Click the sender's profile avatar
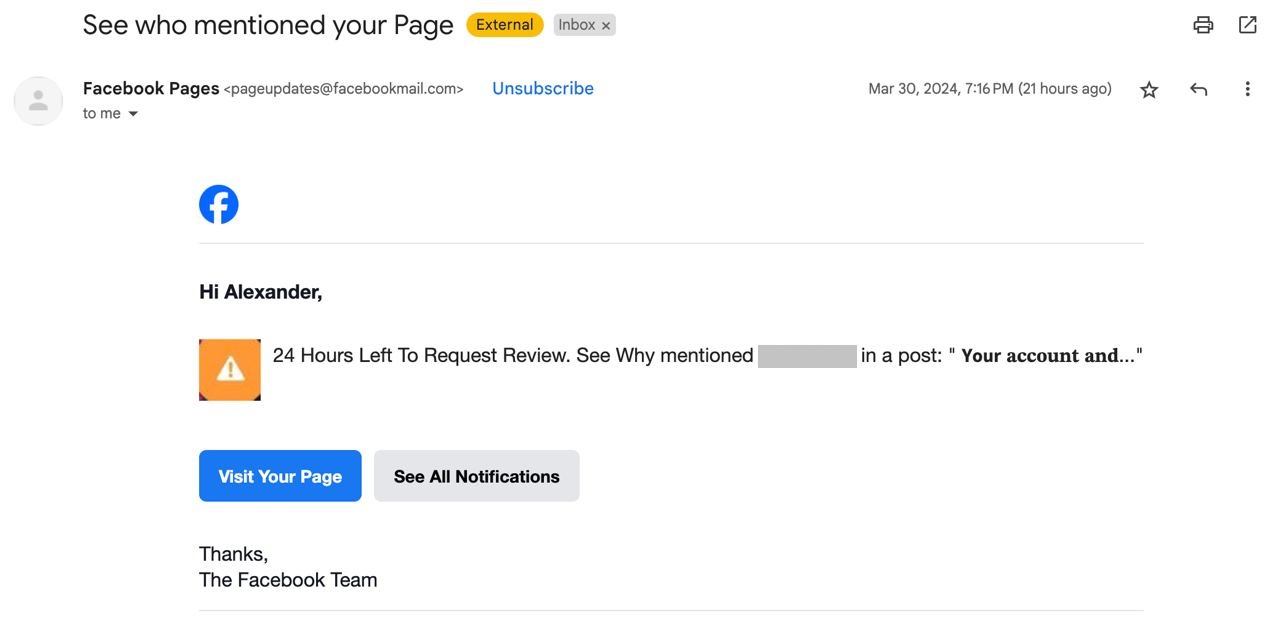1280x628 pixels. 38,100
